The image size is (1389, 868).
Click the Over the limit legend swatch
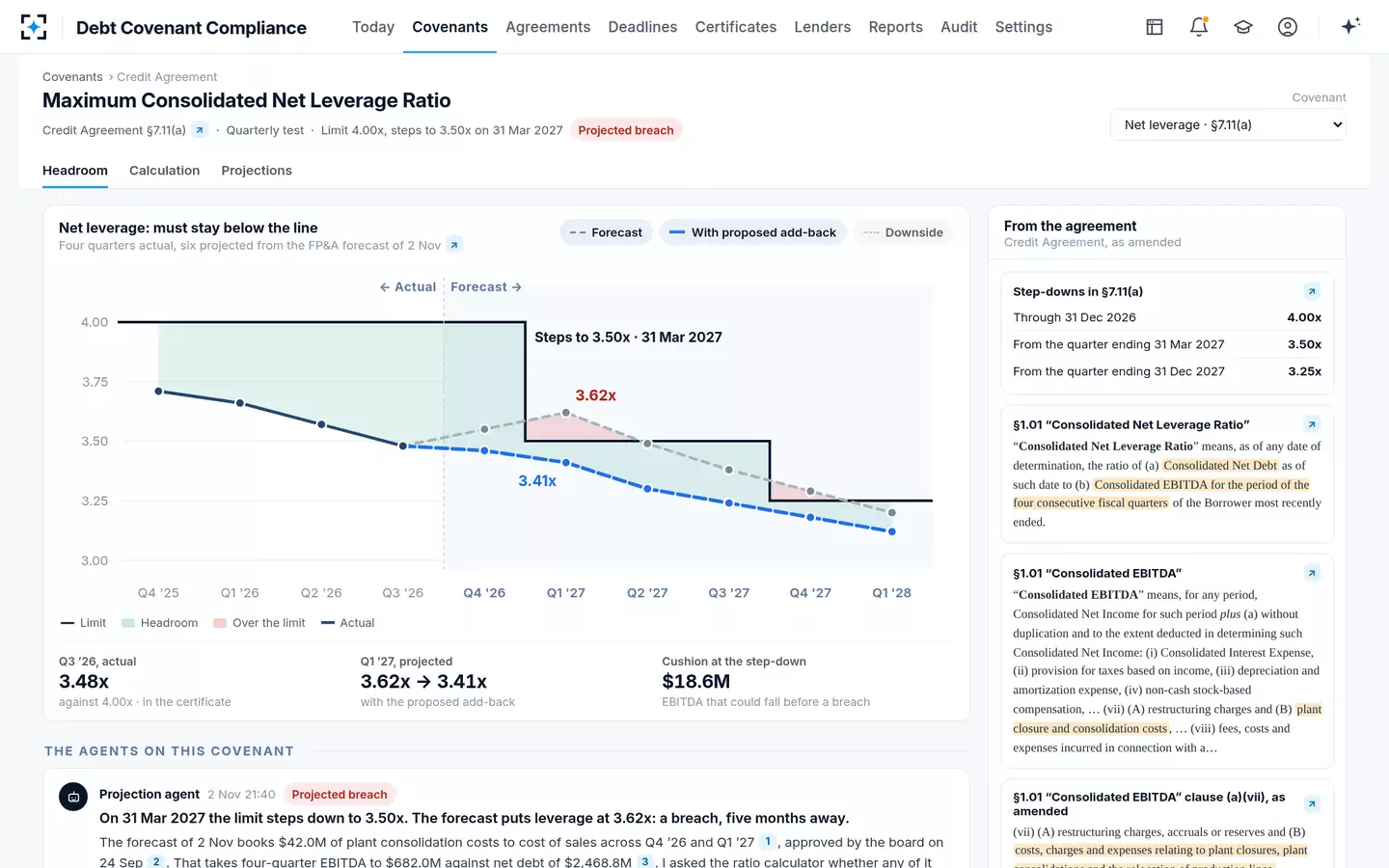pyautogui.click(x=220, y=623)
